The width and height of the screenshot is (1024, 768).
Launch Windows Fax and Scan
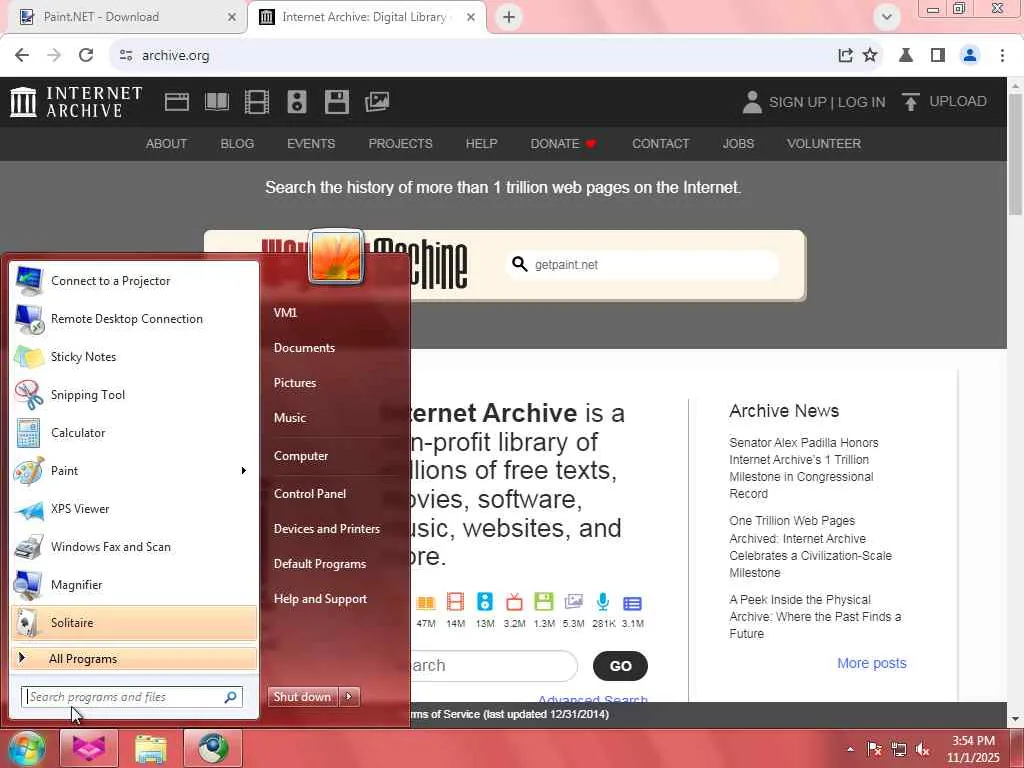[x=134, y=547]
